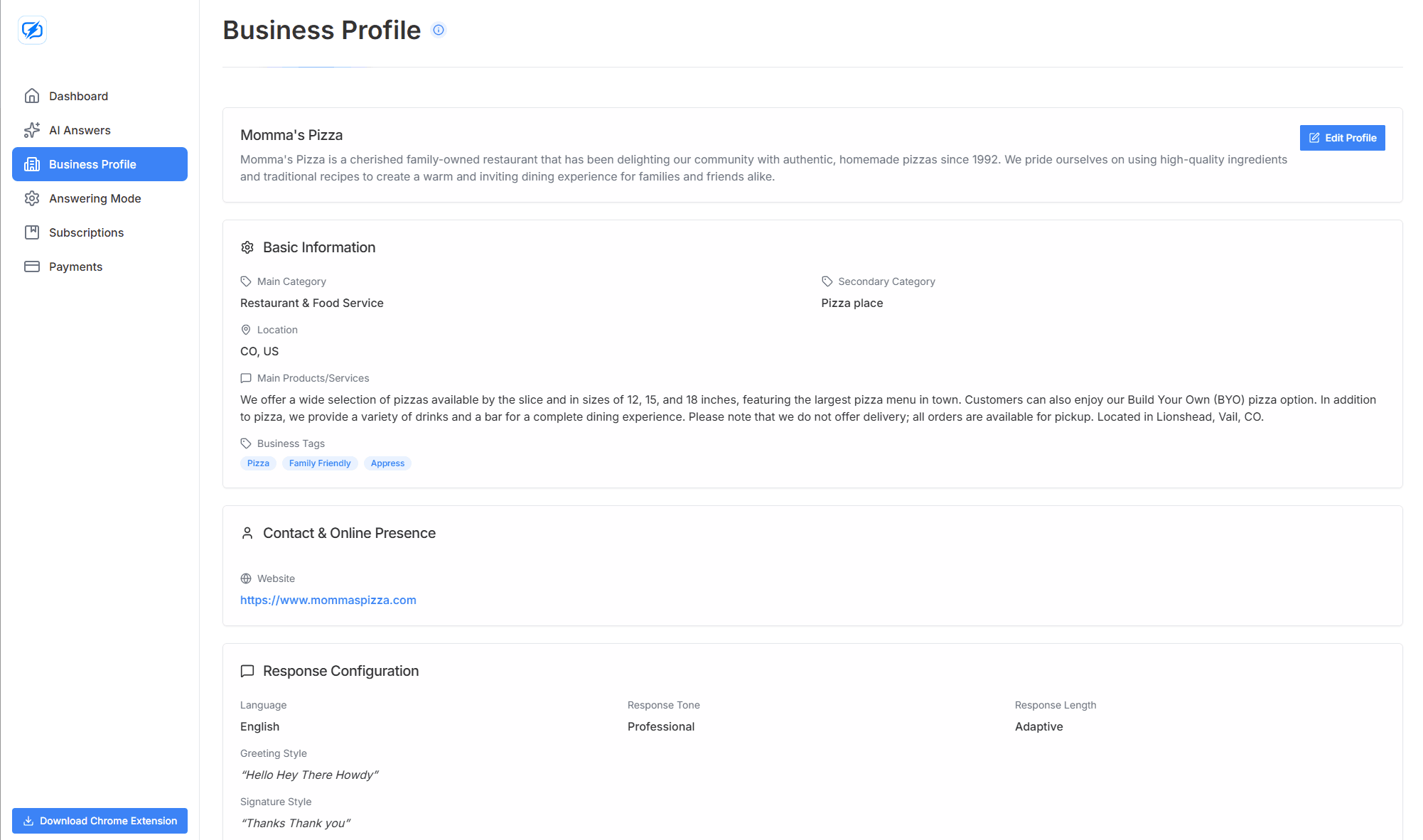Open the Dashboard home icon

coord(32,95)
